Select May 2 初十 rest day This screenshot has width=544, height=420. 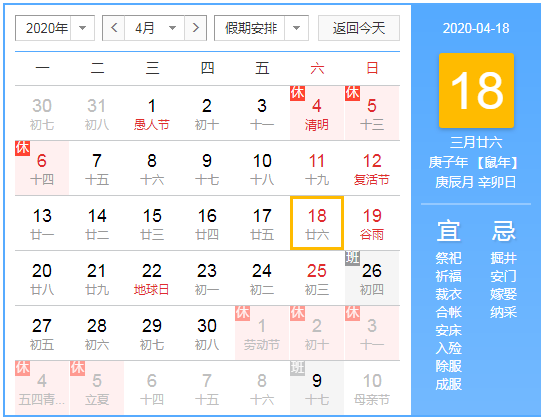(x=317, y=333)
